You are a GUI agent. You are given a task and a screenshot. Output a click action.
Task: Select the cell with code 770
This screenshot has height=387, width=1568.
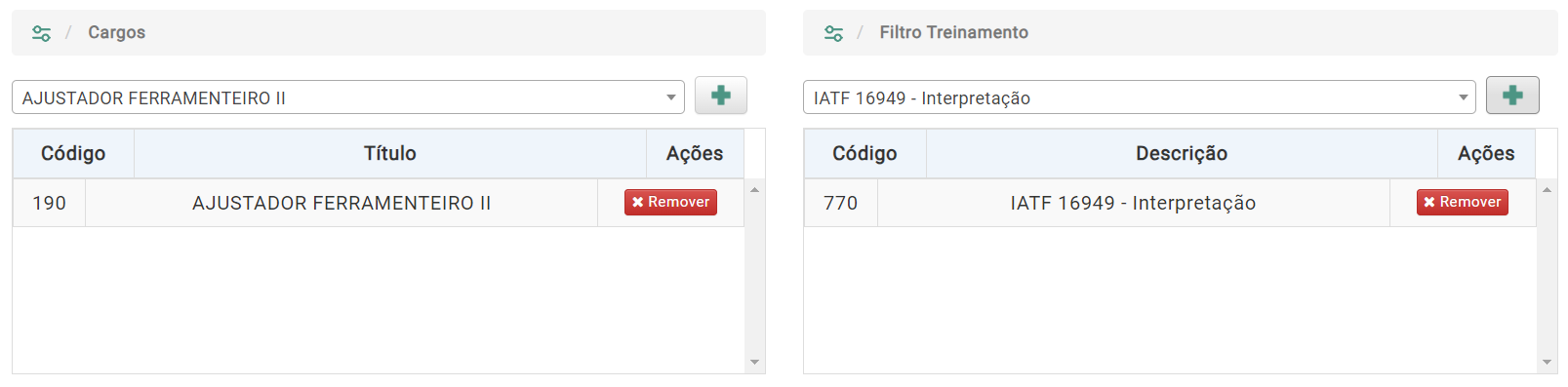(841, 203)
